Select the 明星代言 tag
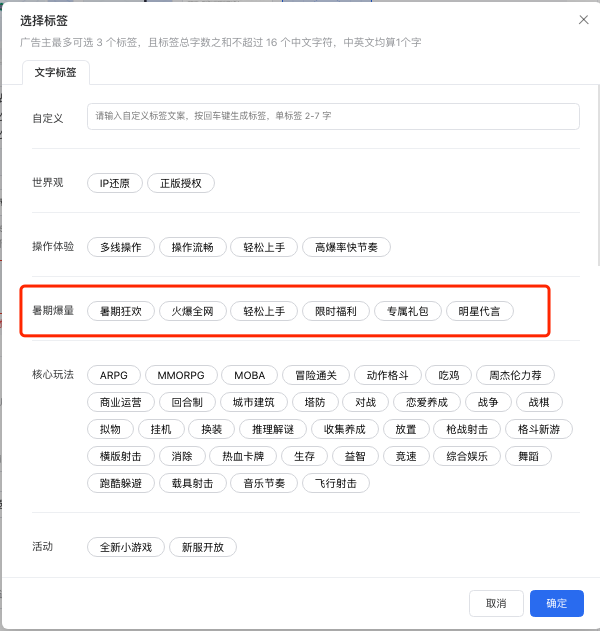This screenshot has height=631, width=600. tap(480, 311)
